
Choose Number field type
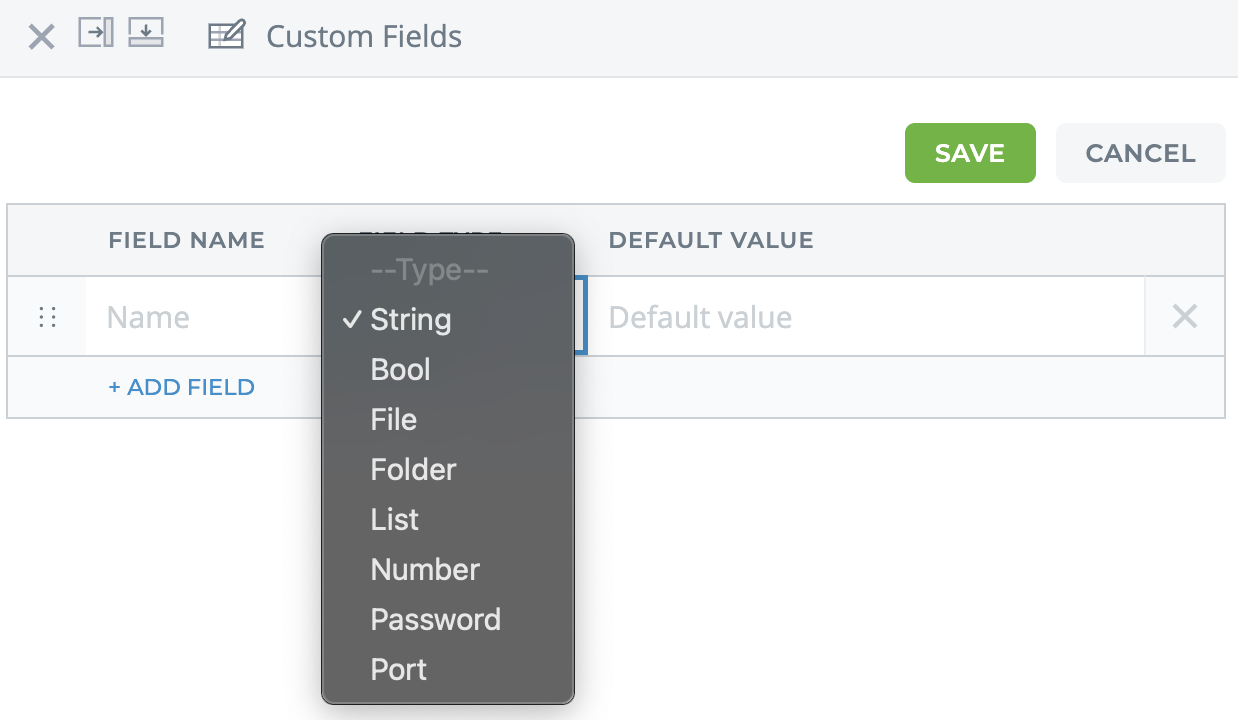425,569
